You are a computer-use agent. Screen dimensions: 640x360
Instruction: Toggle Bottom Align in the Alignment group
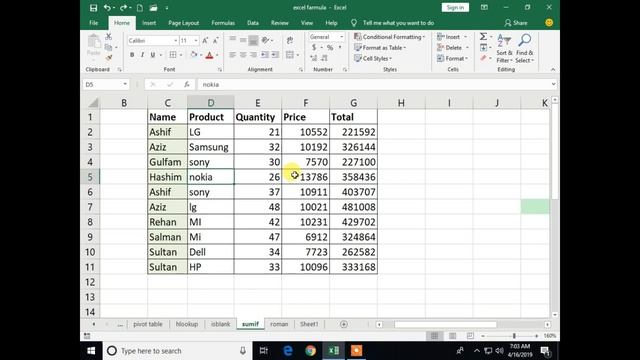point(253,40)
